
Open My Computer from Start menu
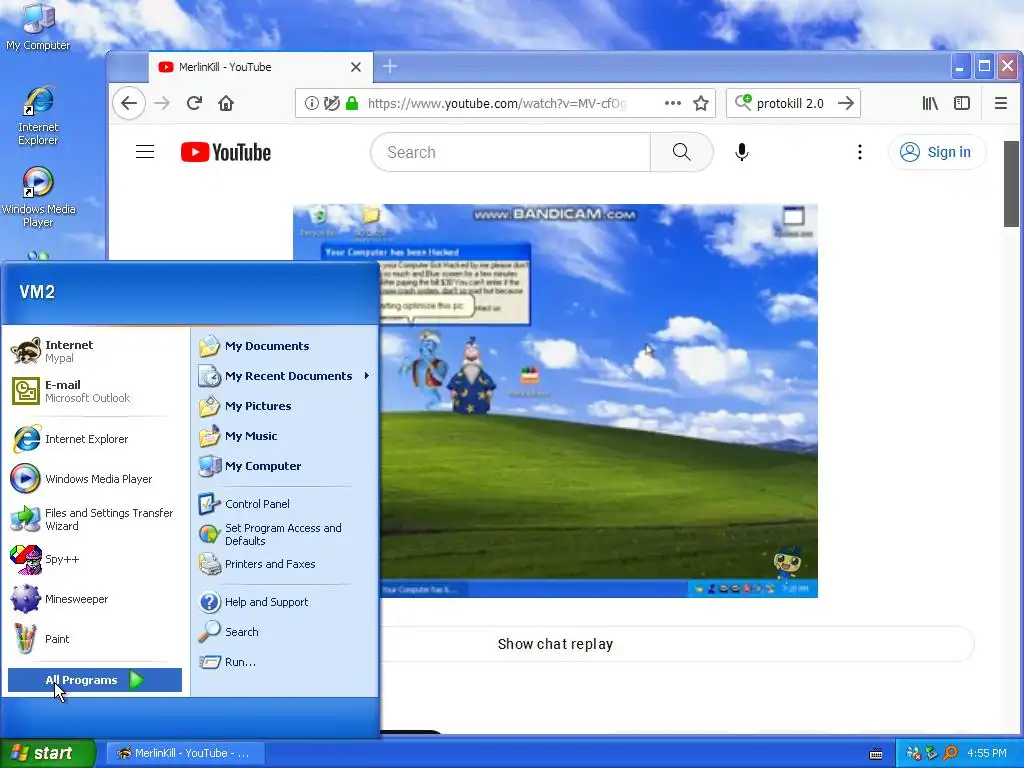285,466
